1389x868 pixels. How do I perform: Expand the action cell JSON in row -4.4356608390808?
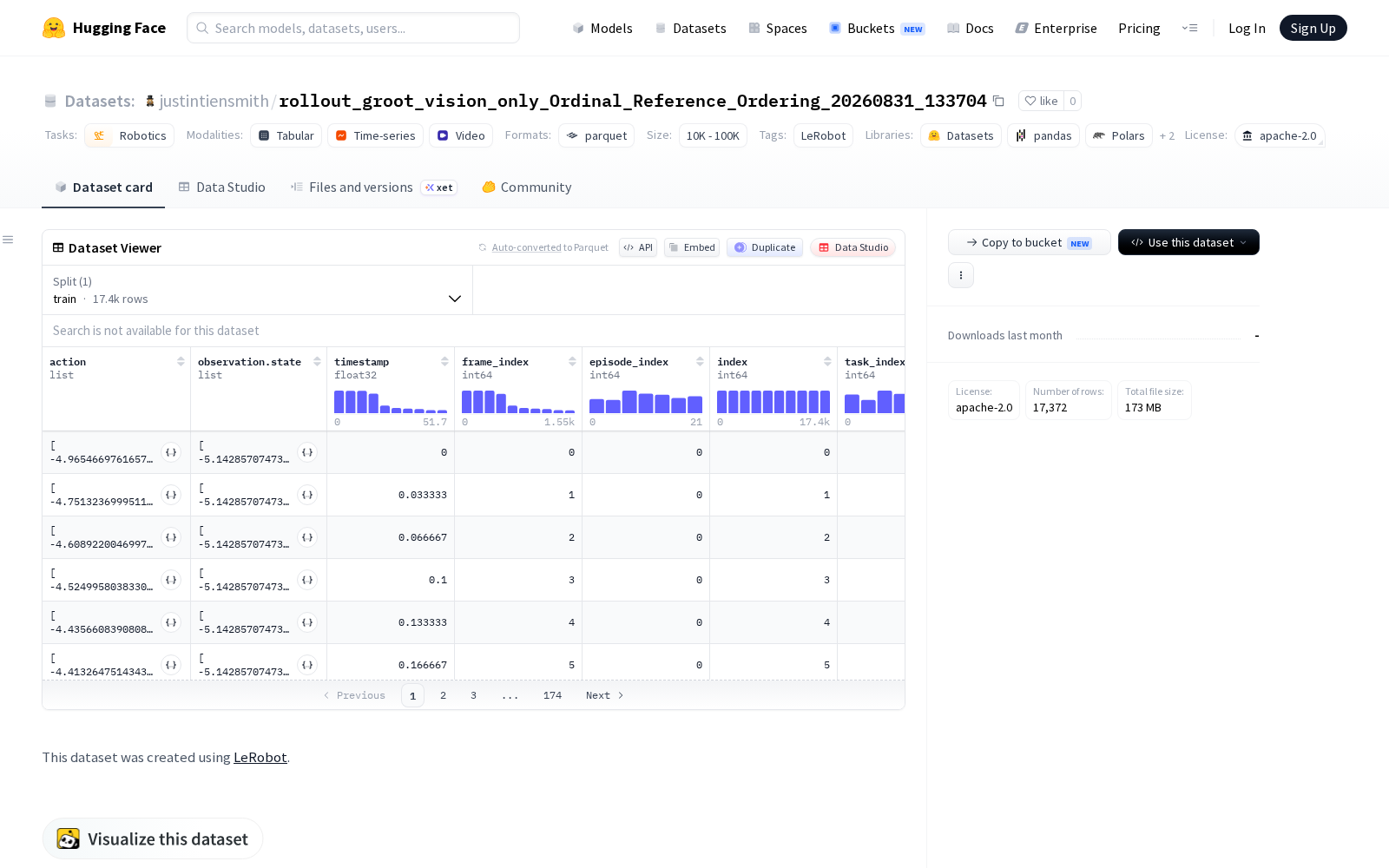point(171,622)
